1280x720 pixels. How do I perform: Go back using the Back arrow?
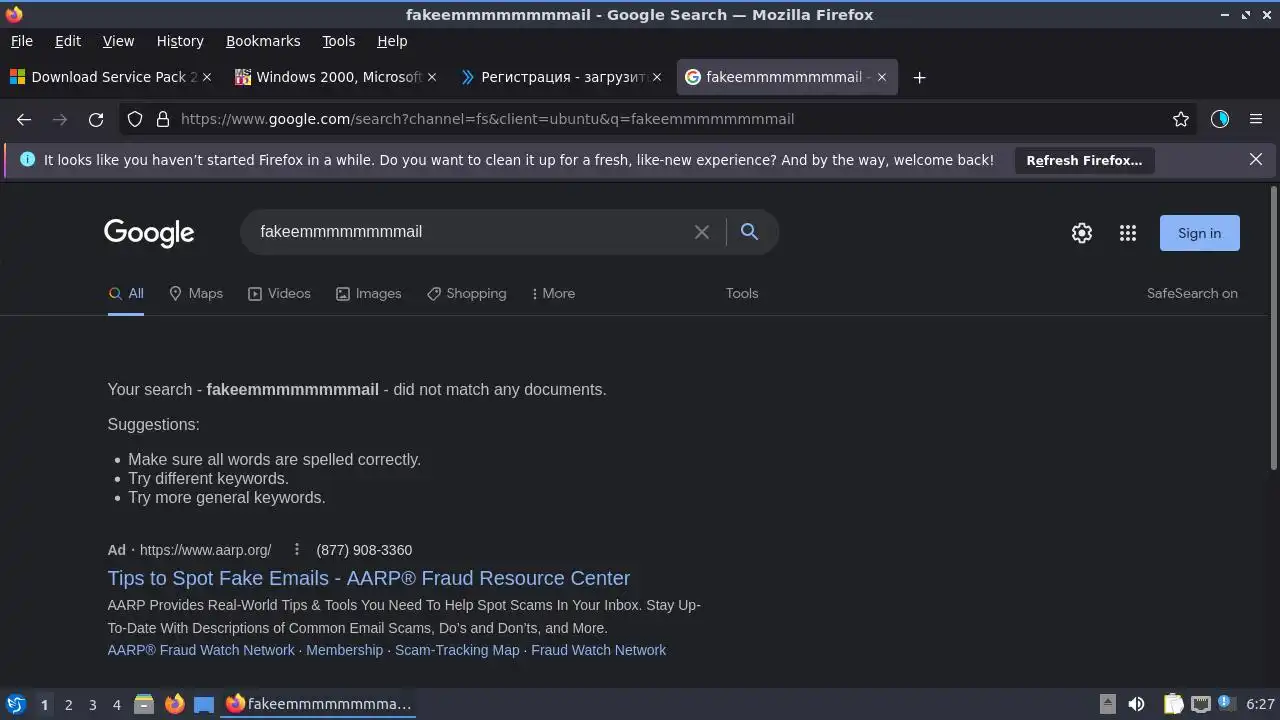(24, 119)
